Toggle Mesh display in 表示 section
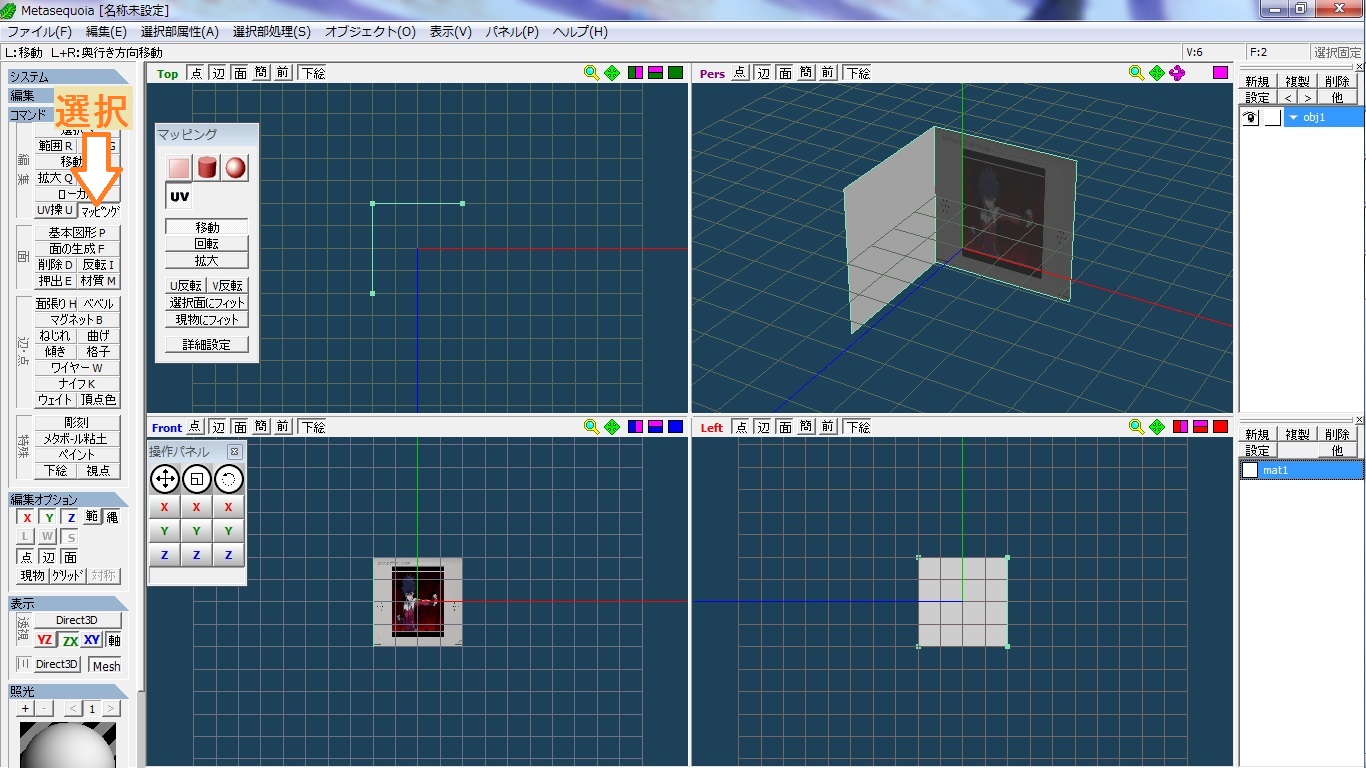1366x768 pixels. (x=106, y=666)
